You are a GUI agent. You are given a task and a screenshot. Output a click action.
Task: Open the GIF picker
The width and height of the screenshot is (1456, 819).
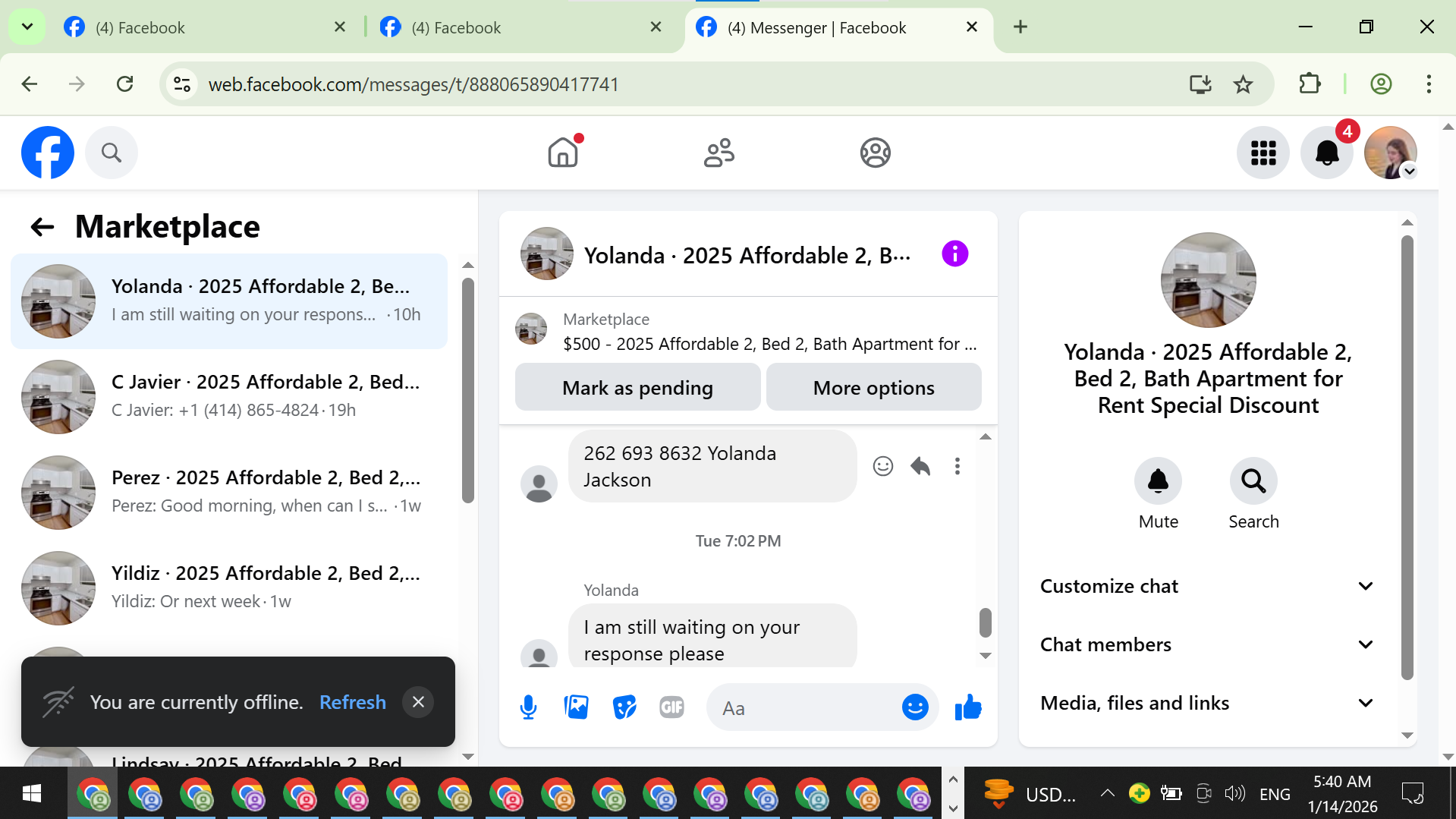pos(672,707)
